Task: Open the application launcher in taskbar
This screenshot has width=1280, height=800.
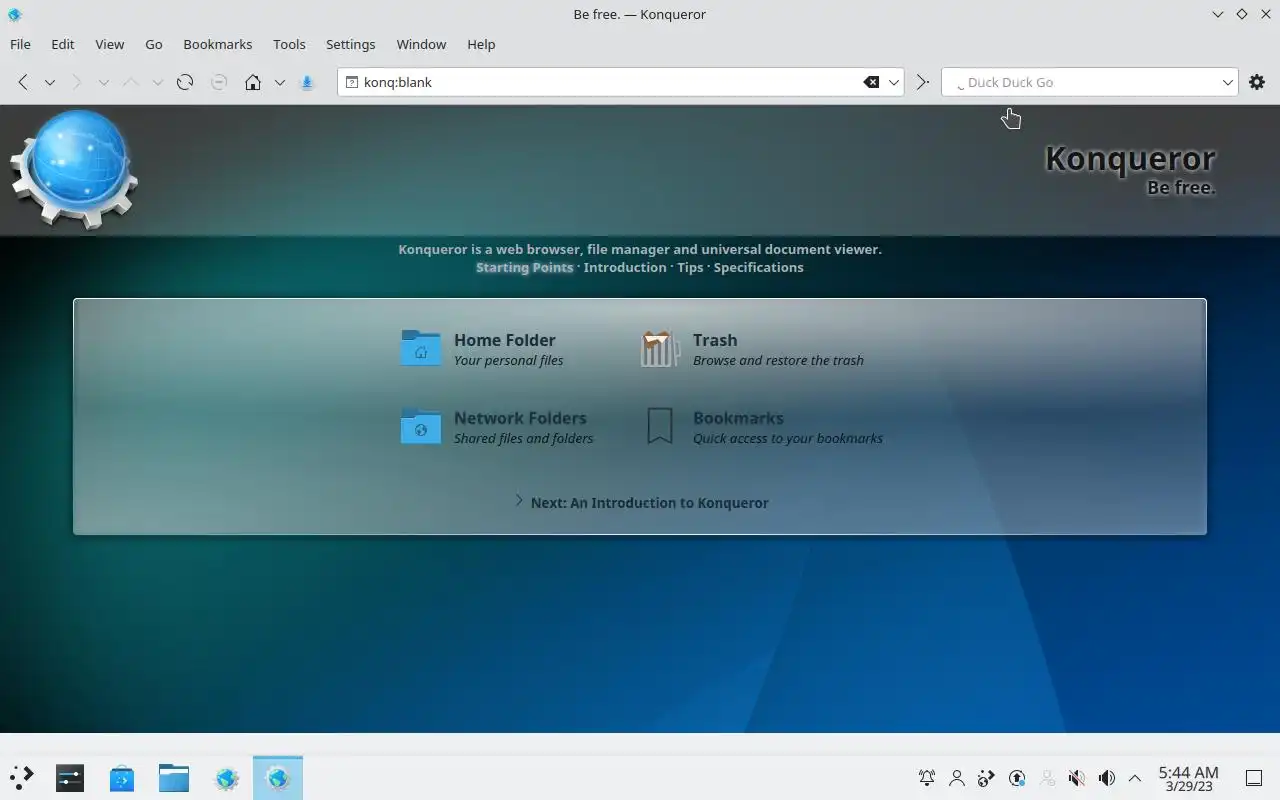Action: coord(21,777)
